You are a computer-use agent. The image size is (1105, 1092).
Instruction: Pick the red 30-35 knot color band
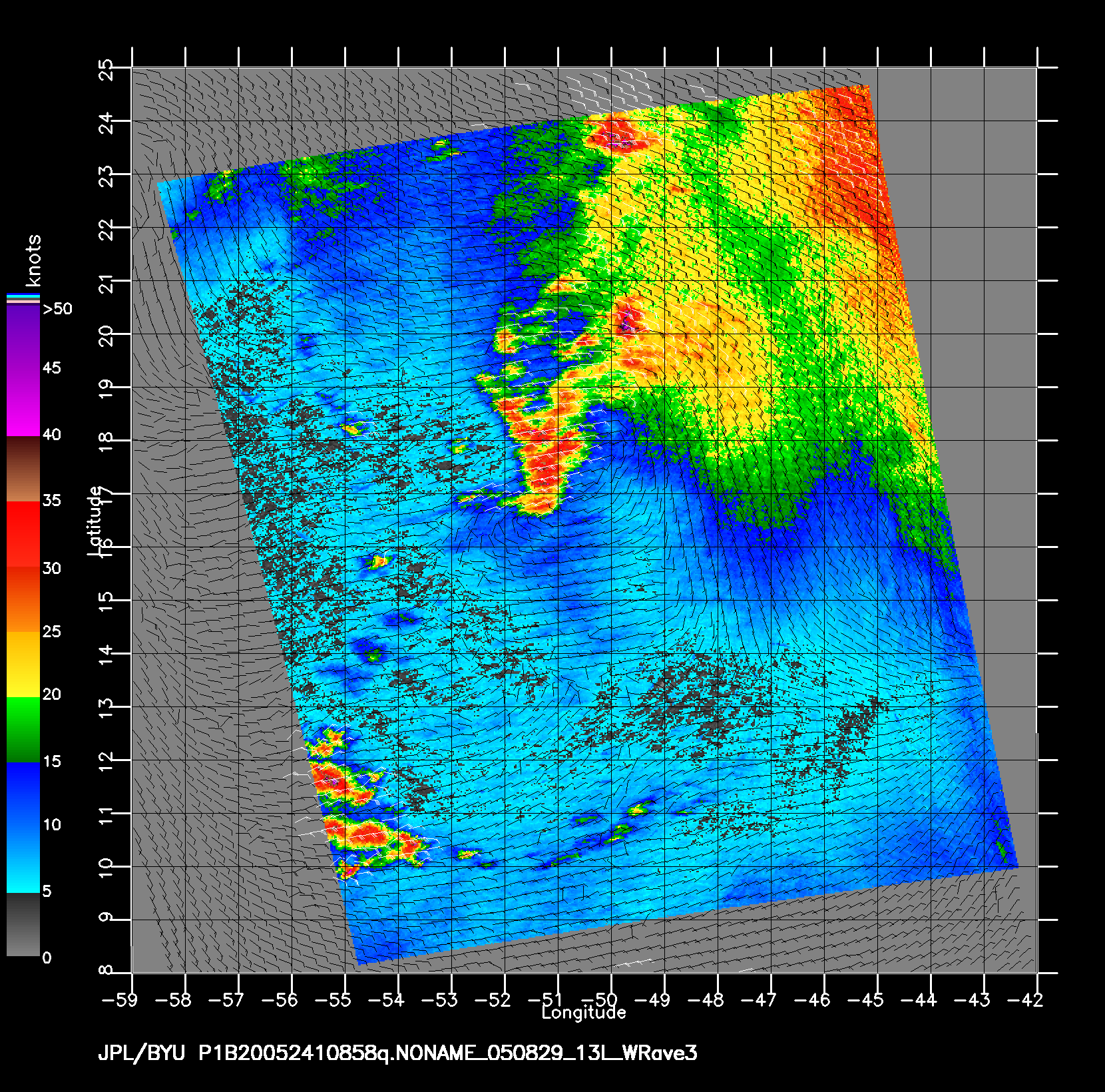coord(23,533)
